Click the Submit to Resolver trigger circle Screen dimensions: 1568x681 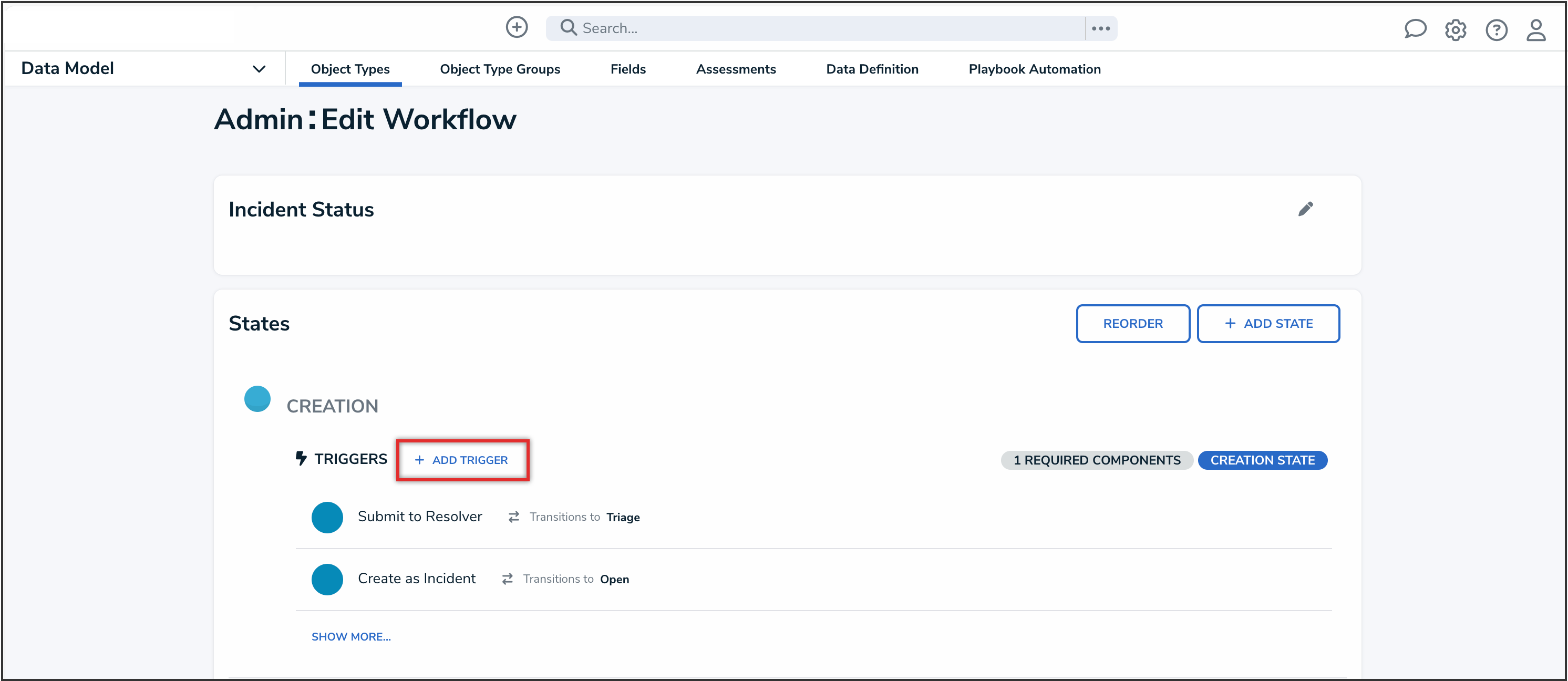coord(327,517)
